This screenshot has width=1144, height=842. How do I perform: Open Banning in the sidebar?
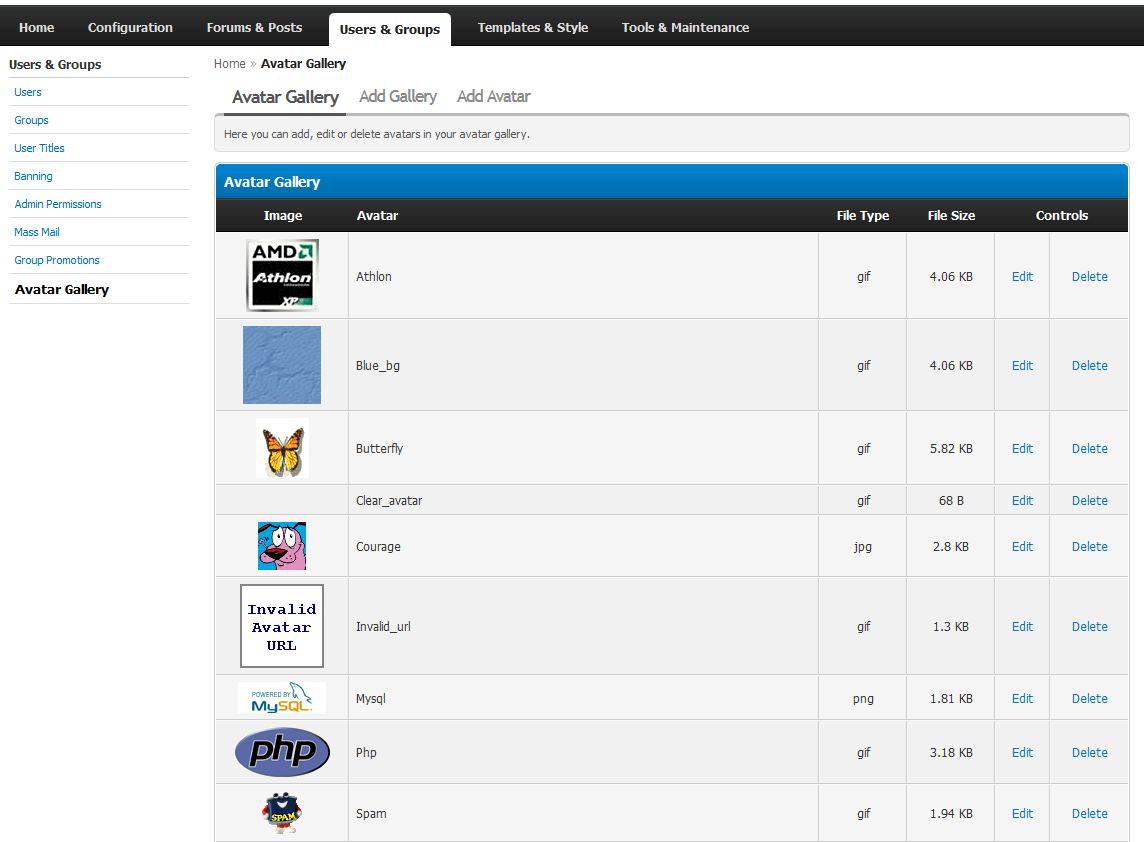click(34, 176)
